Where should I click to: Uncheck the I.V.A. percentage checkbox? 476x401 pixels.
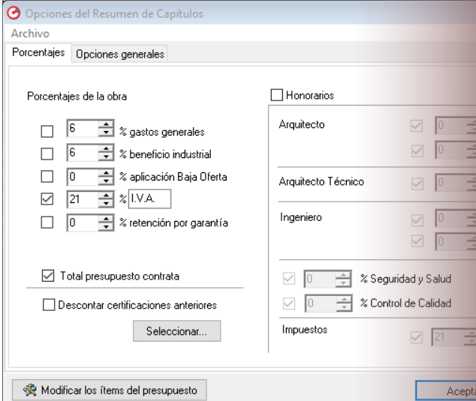[47, 199]
